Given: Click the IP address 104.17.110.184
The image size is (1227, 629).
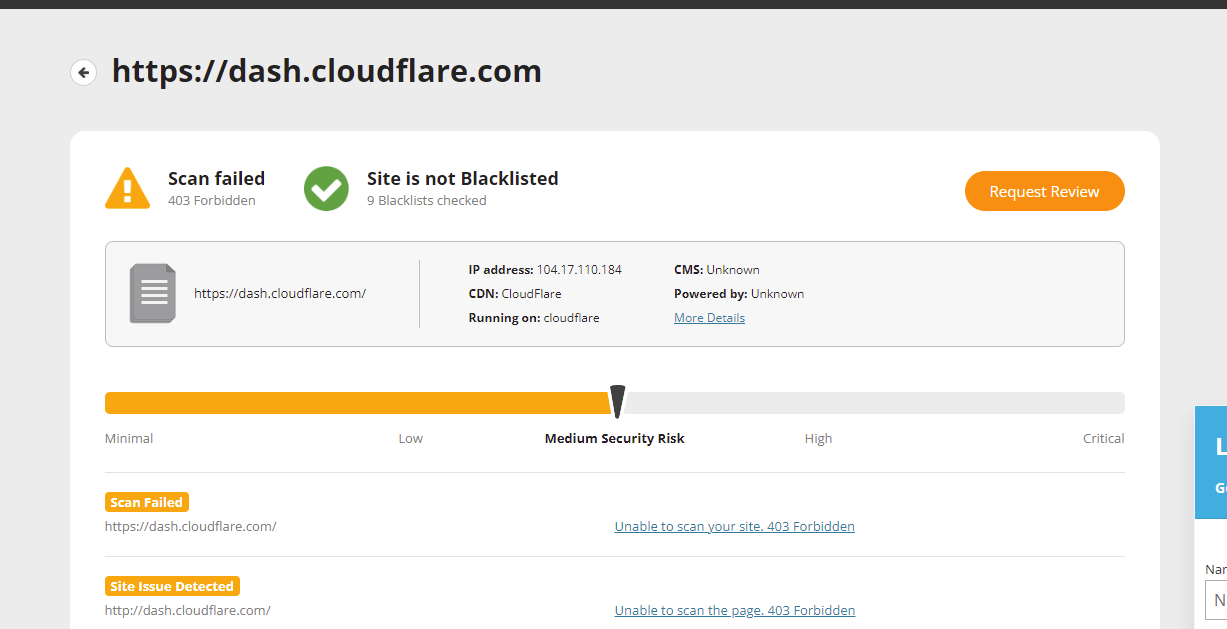Looking at the screenshot, I should click(x=579, y=270).
